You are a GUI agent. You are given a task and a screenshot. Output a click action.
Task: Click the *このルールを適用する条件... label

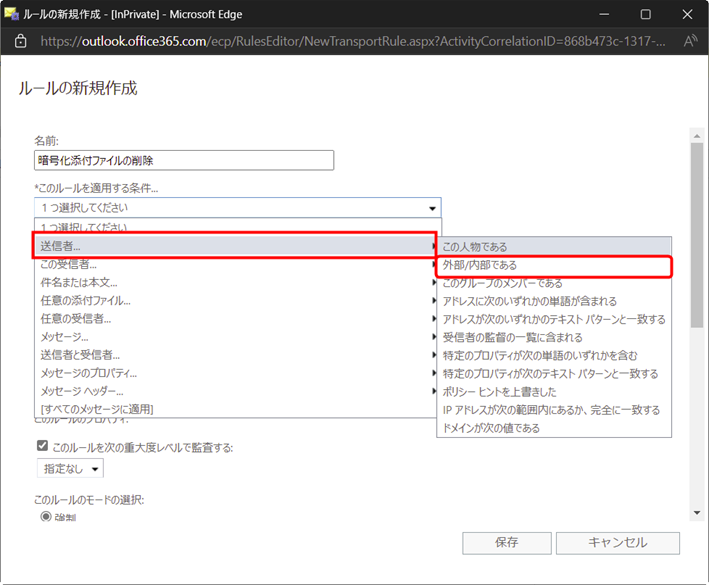pyautogui.click(x=96, y=189)
